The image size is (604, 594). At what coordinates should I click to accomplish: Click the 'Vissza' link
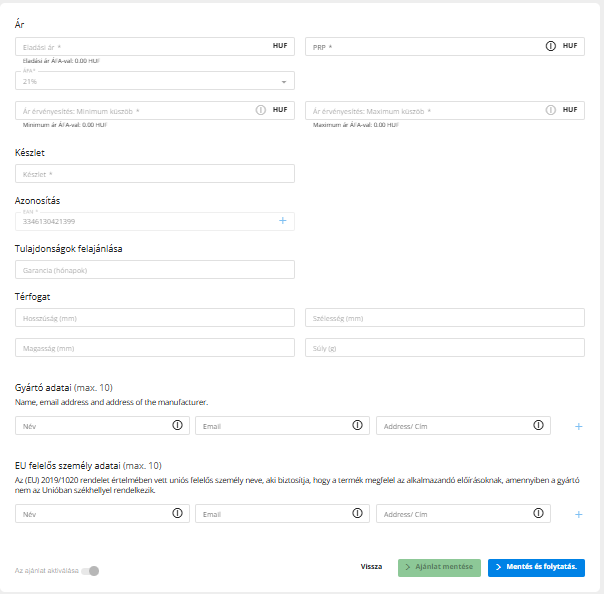[371, 567]
